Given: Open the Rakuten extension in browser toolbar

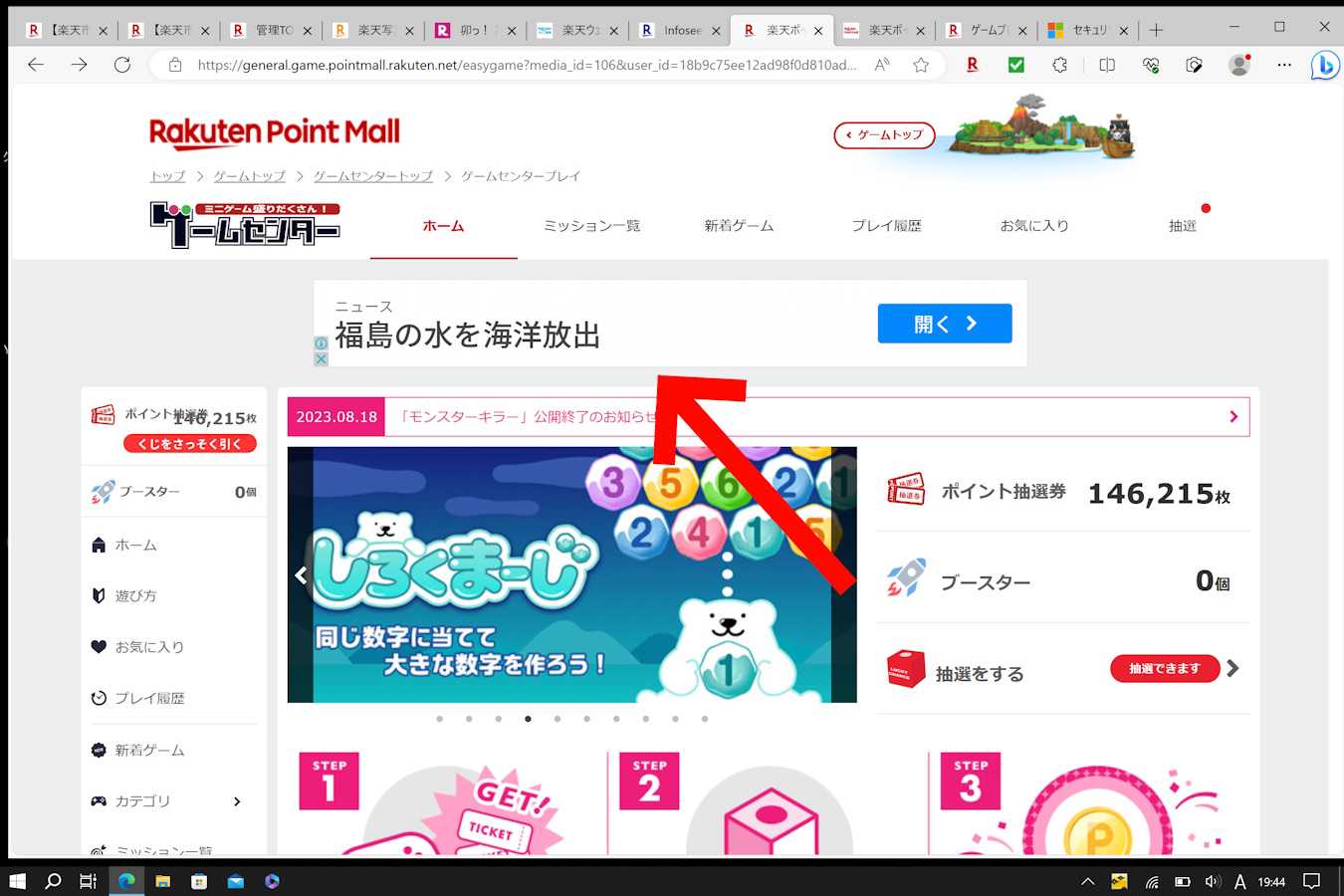Looking at the screenshot, I should 973,65.
